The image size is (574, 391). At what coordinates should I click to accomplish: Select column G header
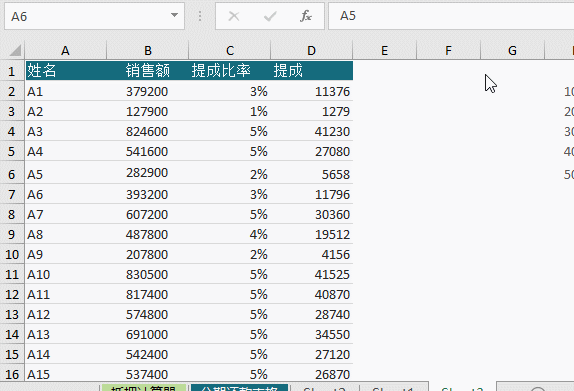[512, 51]
